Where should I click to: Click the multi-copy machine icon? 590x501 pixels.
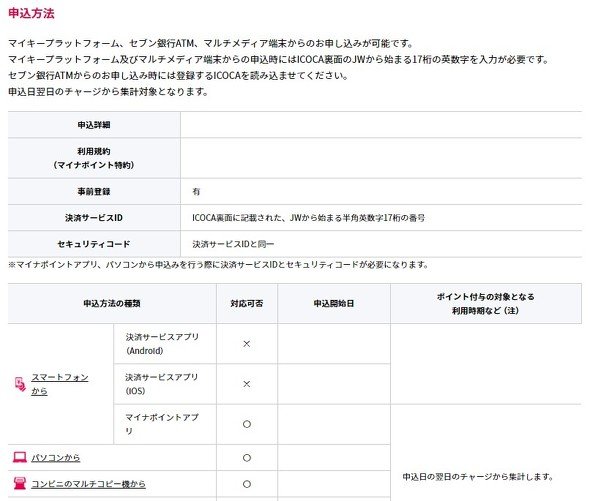pyautogui.click(x=20, y=483)
